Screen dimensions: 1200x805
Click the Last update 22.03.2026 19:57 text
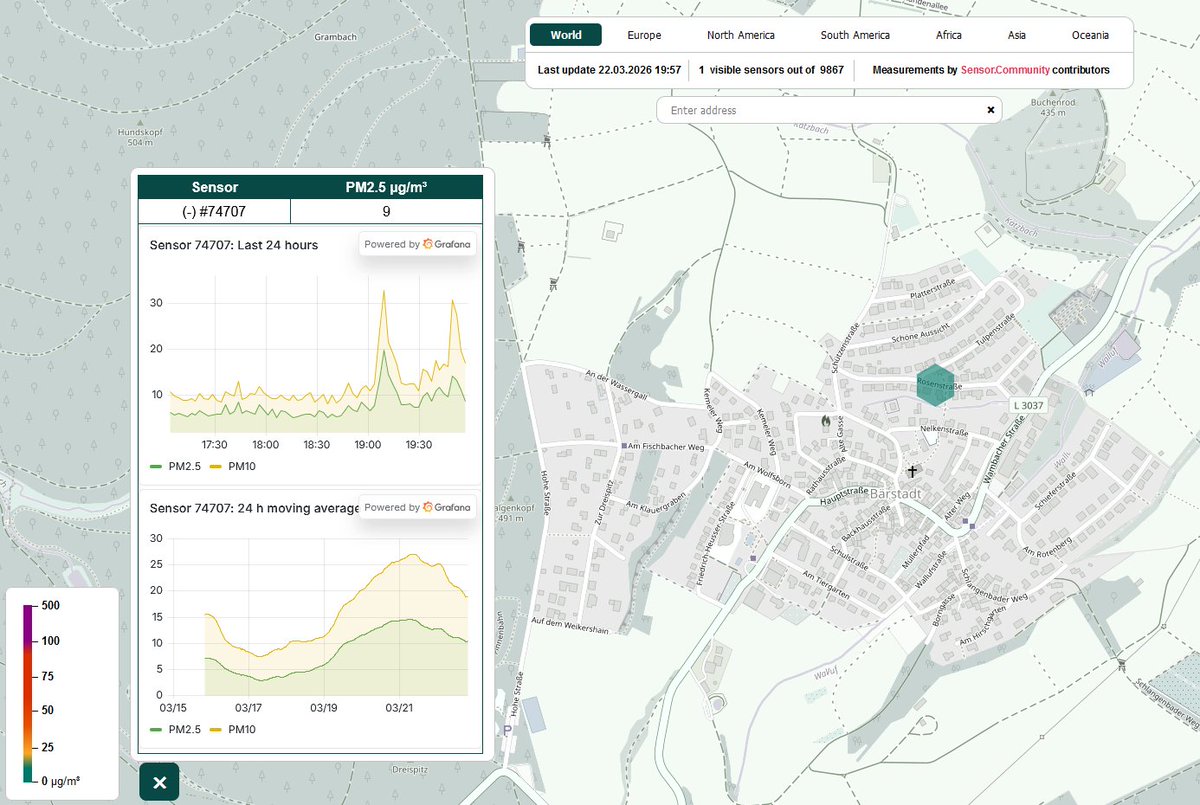[x=609, y=70]
